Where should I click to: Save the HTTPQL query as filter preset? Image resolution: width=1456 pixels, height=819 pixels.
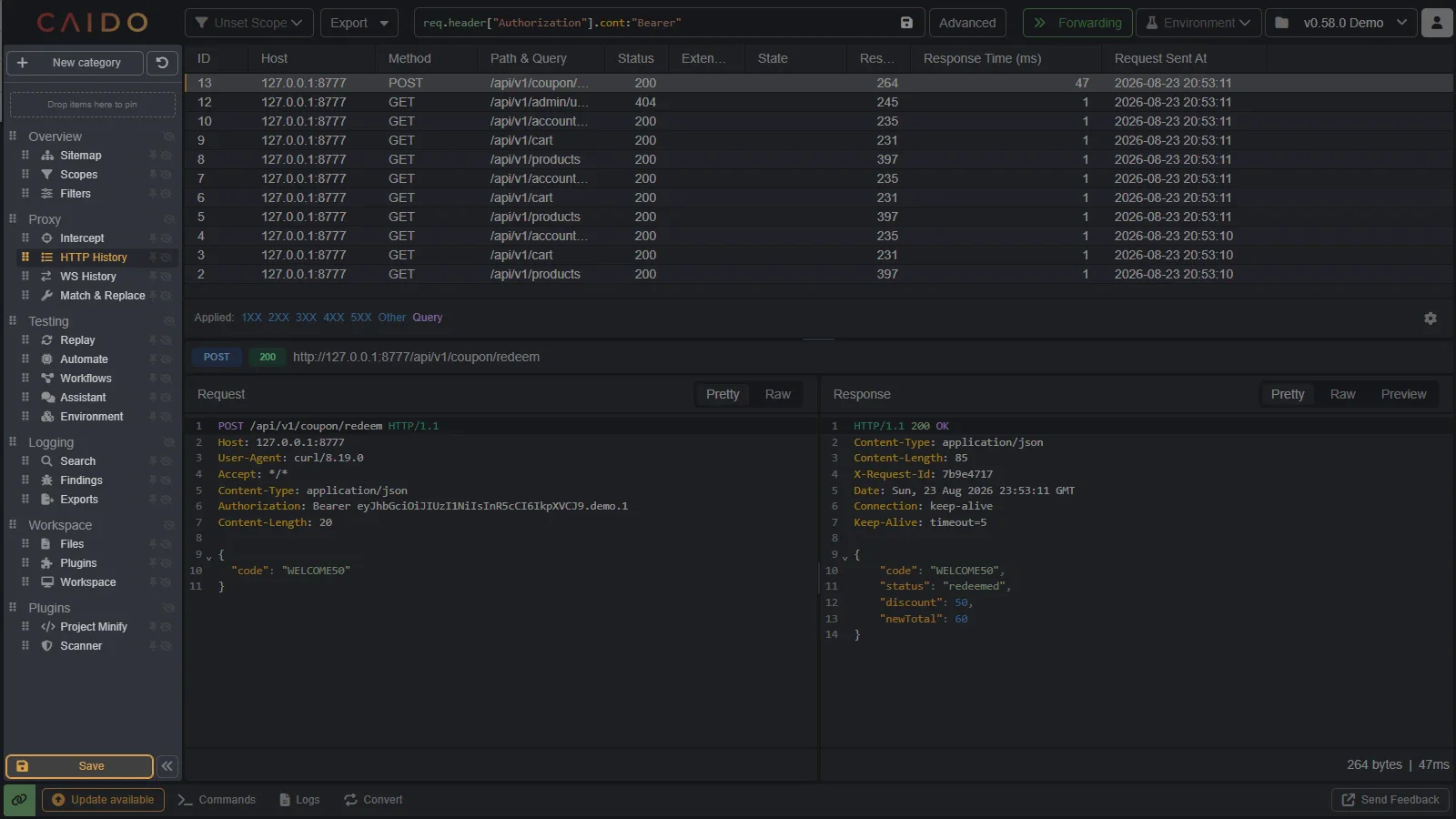click(906, 23)
